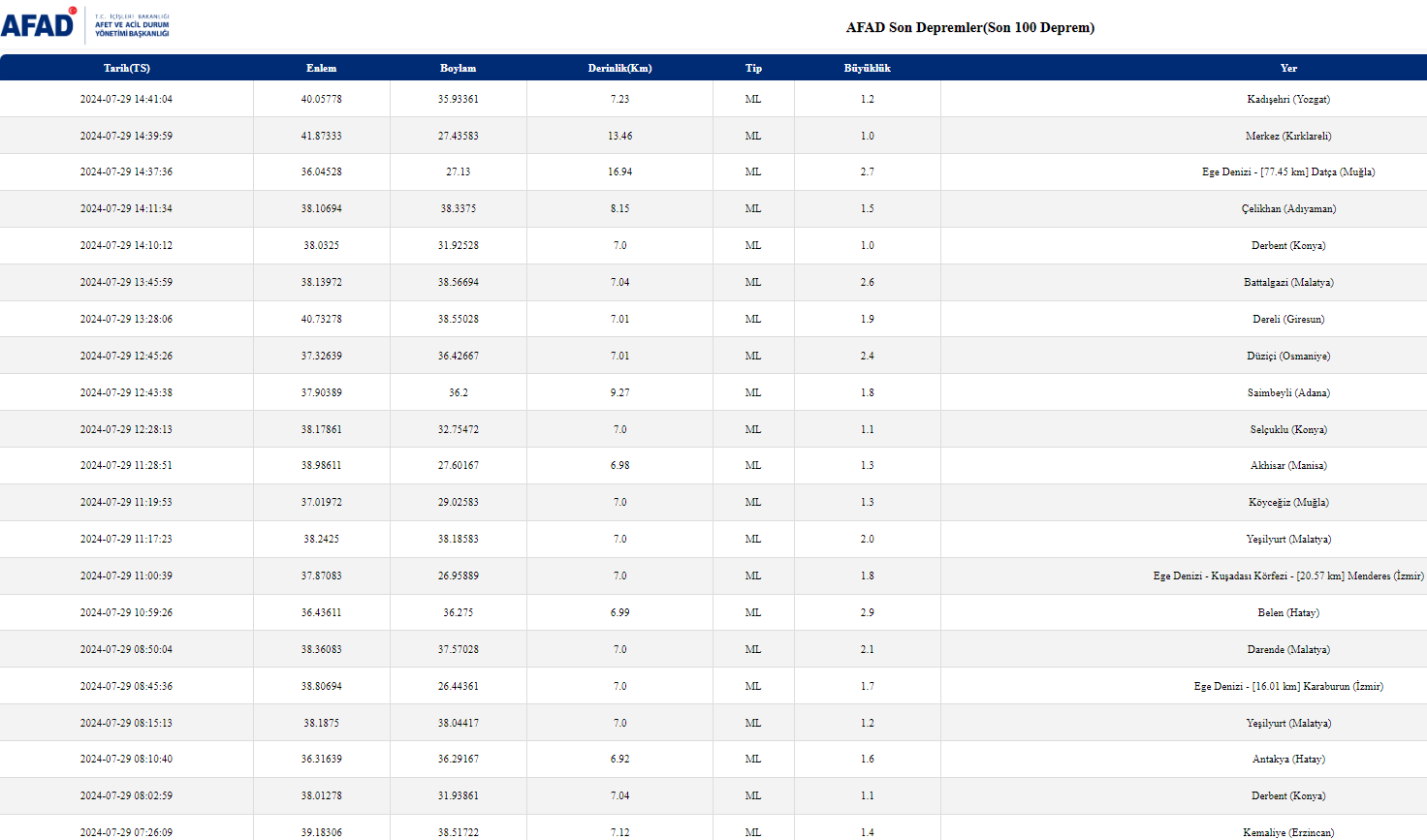1427x840 pixels.
Task: Select location Köyceğiz (Muğla)
Action: [x=1288, y=502]
